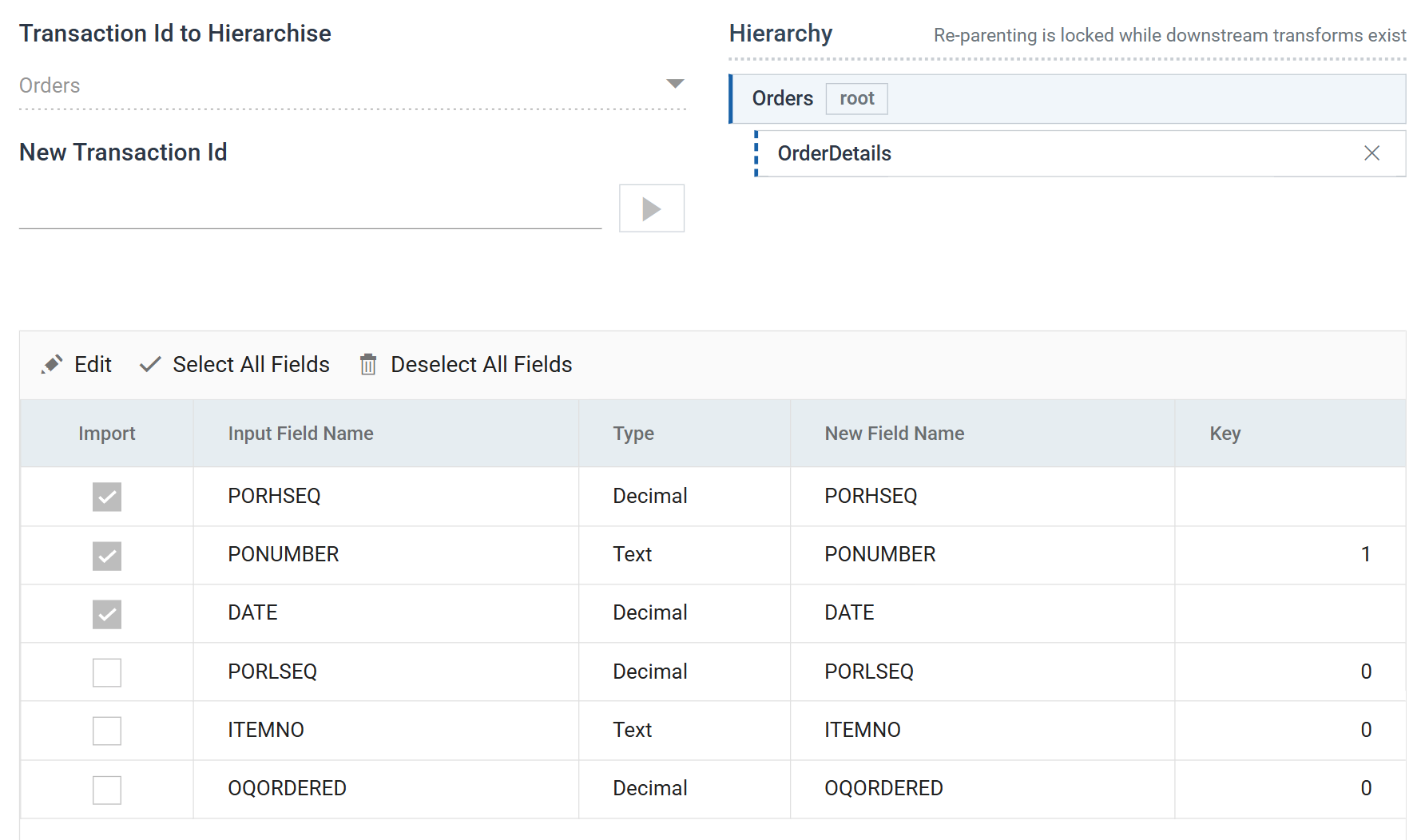Uncheck the PONUMBER import checkbox
This screenshot has width=1425, height=840.
(x=107, y=556)
